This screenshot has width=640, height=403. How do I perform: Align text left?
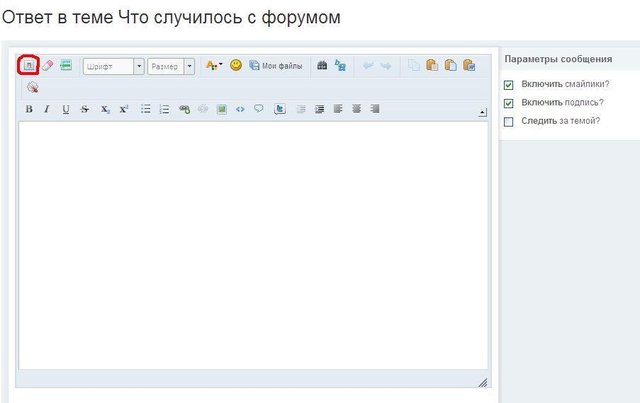(338, 109)
